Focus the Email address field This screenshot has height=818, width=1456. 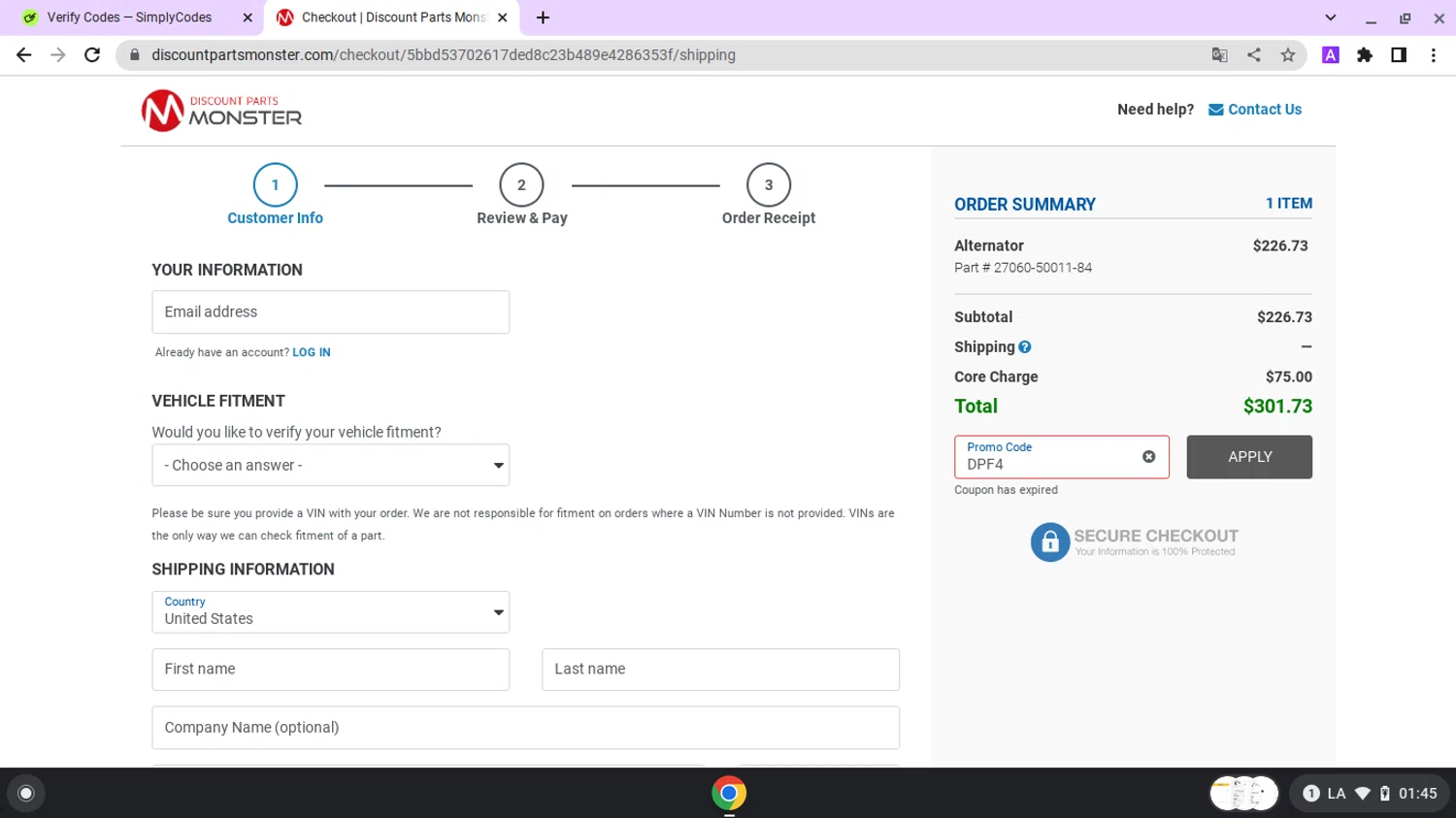click(x=330, y=311)
